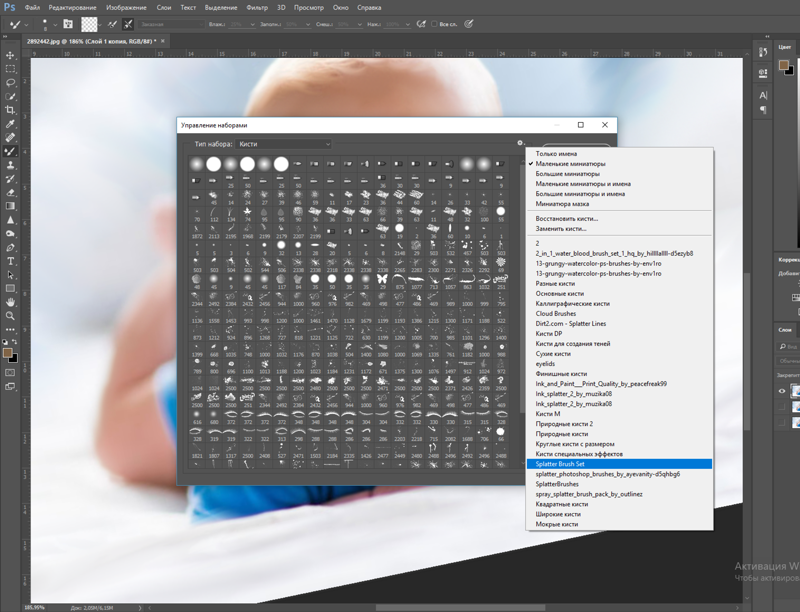Expand the 'Тип набора' Кисти dropdown
The width and height of the screenshot is (800, 612).
pos(284,144)
